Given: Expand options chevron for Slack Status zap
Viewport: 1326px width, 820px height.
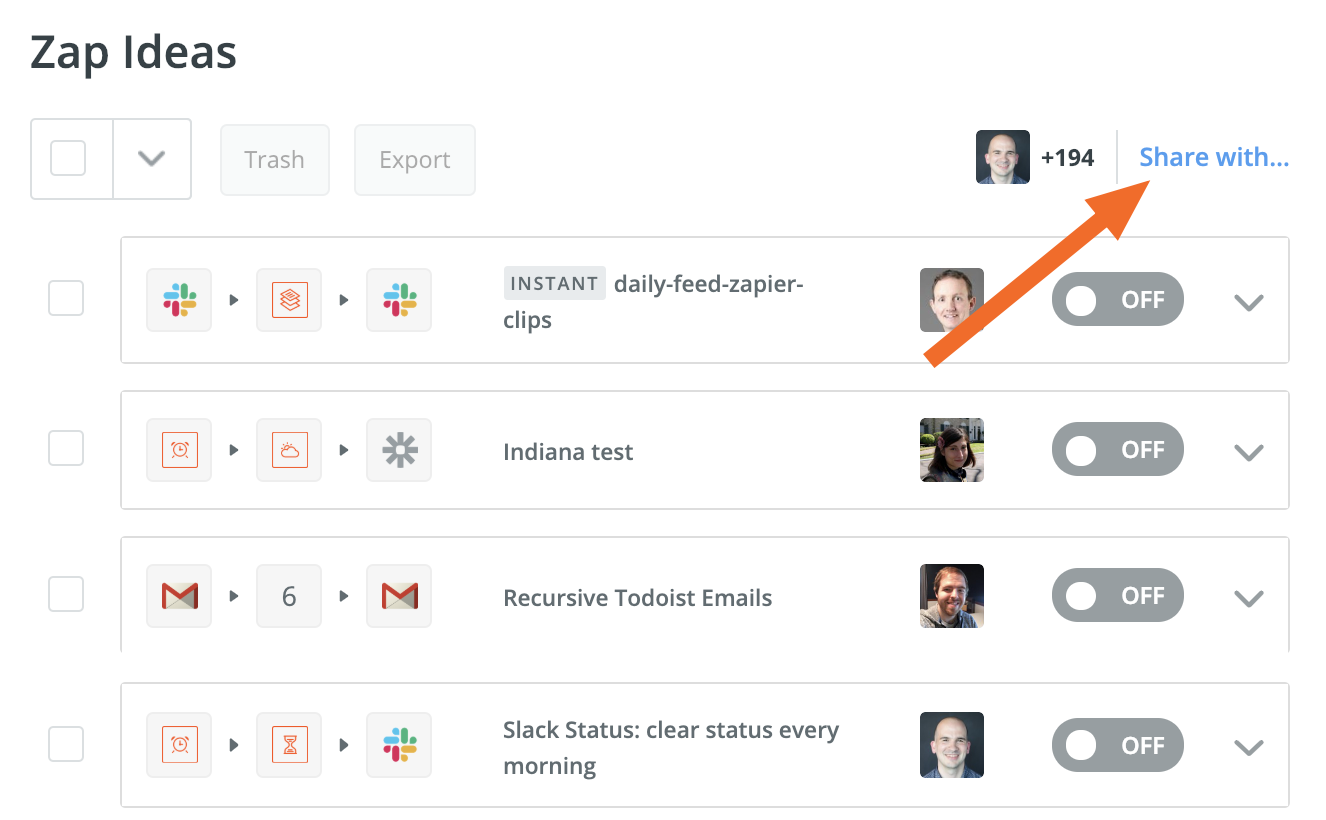Looking at the screenshot, I should coord(1249,747).
